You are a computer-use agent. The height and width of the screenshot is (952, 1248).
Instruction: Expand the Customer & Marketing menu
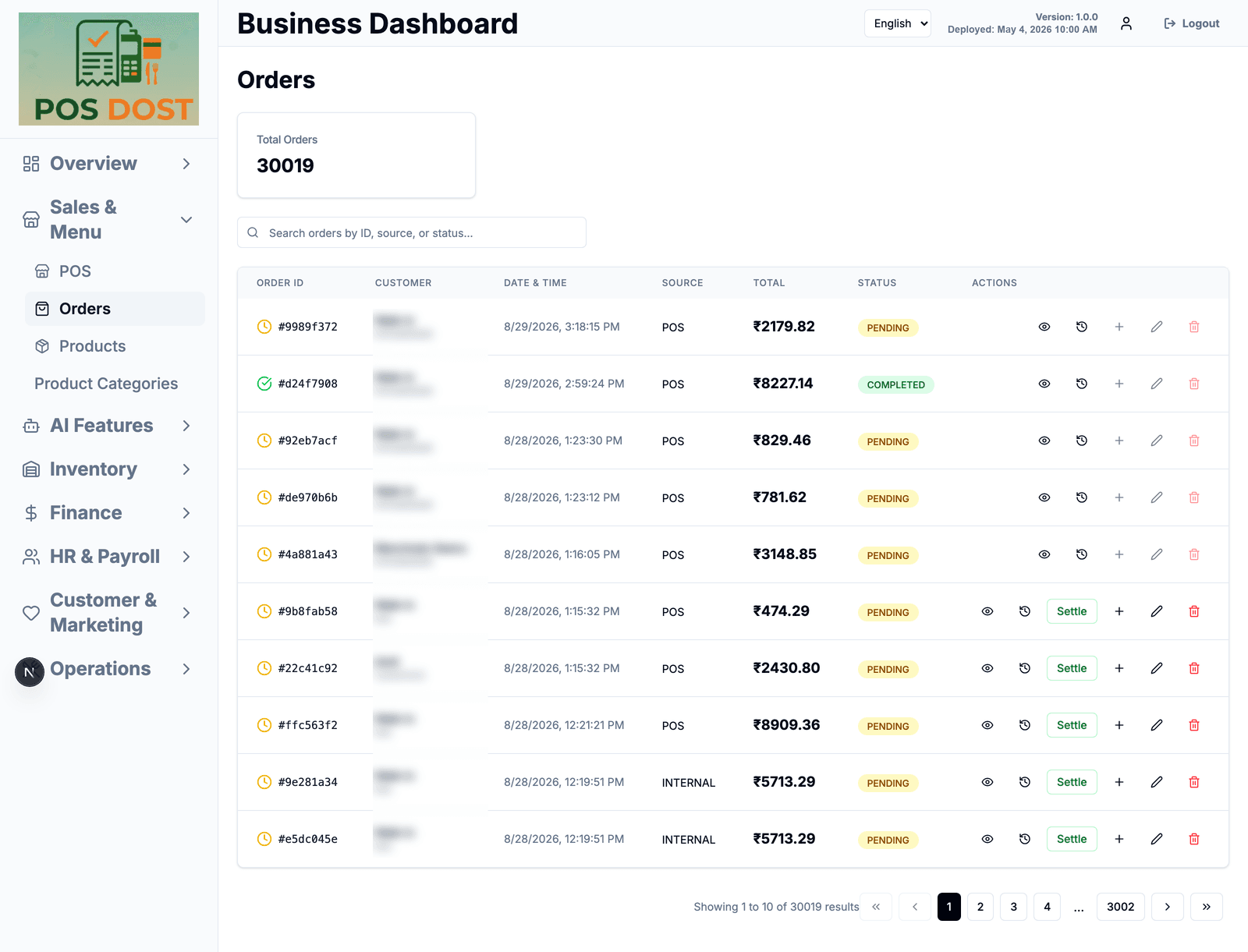coord(108,613)
